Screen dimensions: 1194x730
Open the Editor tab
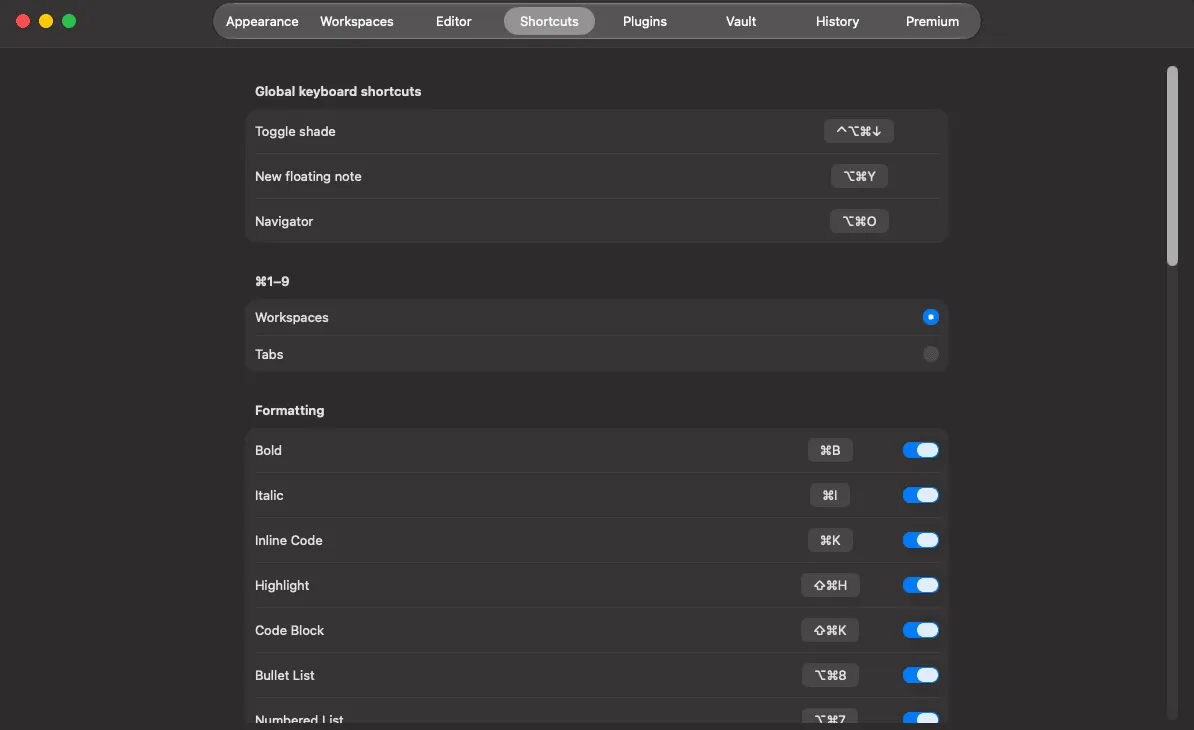pyautogui.click(x=453, y=21)
